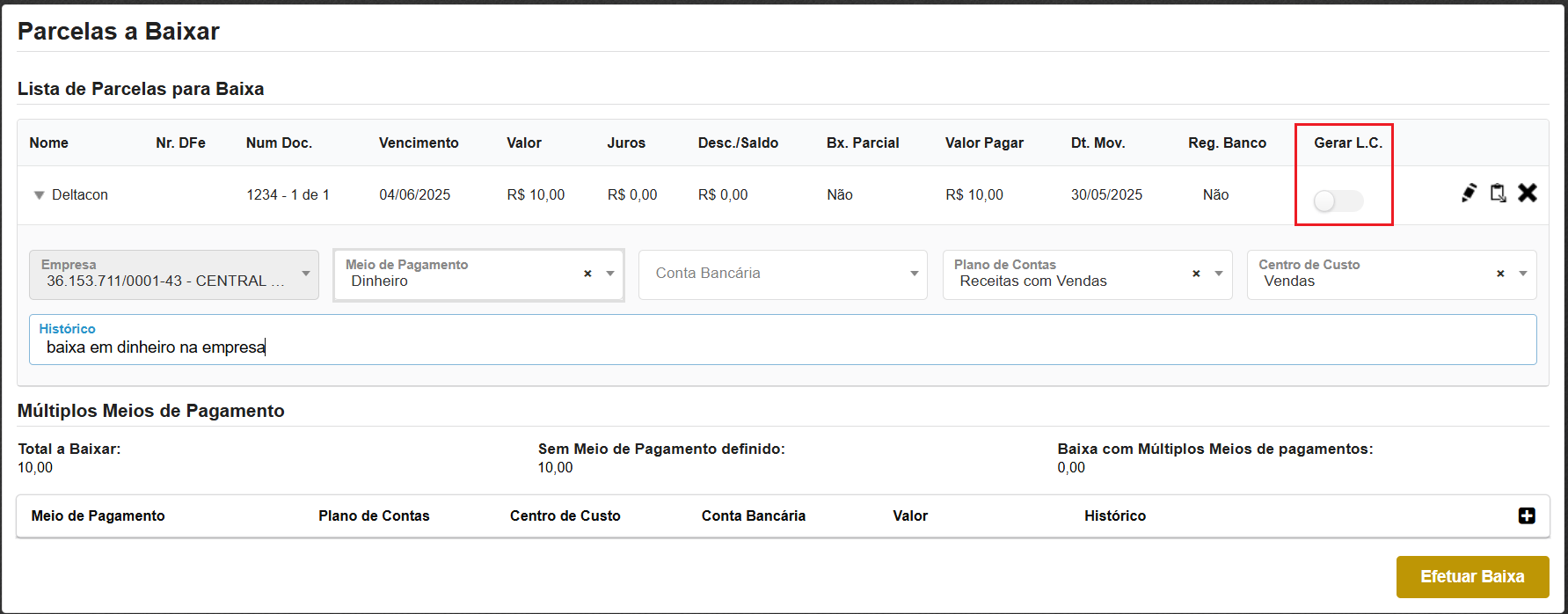The height and width of the screenshot is (614, 1568).
Task: Clear the Dinheiro selection in Meio de Pagamento
Action: click(587, 274)
